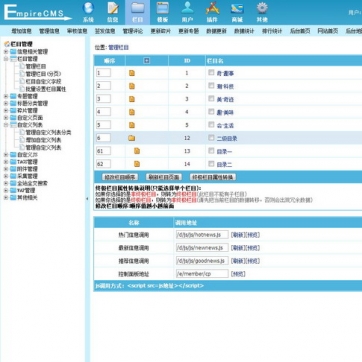Collapse the 栏目管理 tree node
This screenshot has height=362, width=362.
[x=6, y=59]
